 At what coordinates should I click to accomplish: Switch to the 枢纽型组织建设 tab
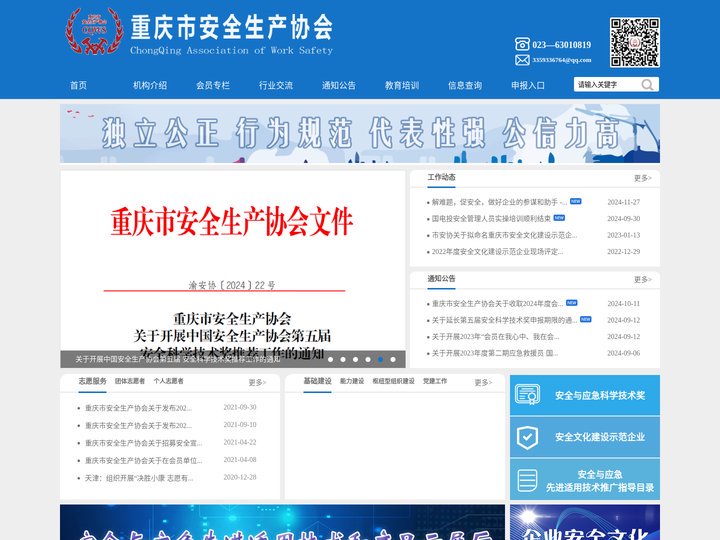pyautogui.click(x=393, y=381)
